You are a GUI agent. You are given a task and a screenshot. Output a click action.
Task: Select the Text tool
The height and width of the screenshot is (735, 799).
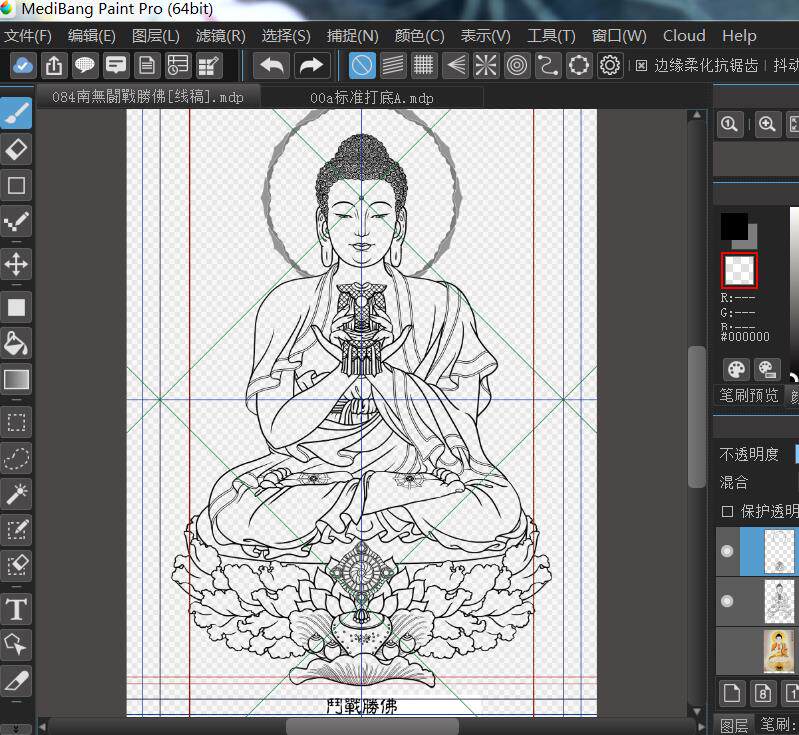[x=16, y=609]
